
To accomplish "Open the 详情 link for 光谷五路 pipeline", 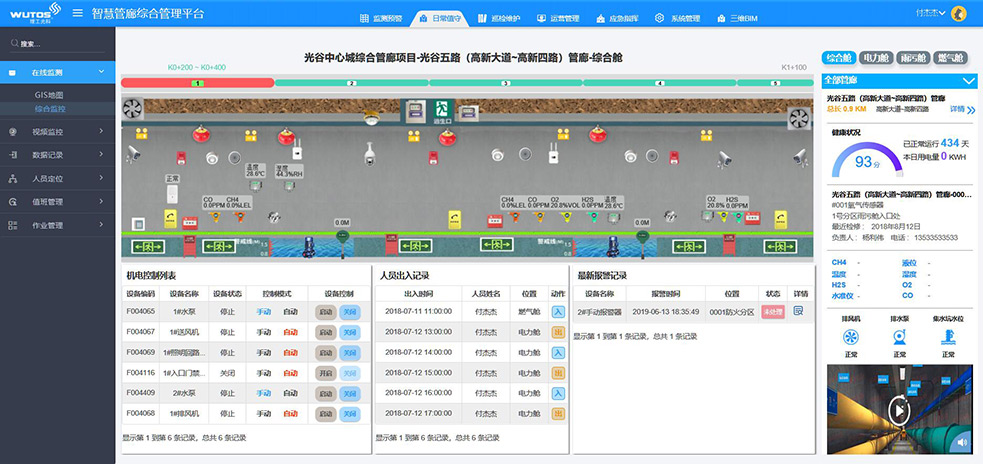I will pos(961,109).
